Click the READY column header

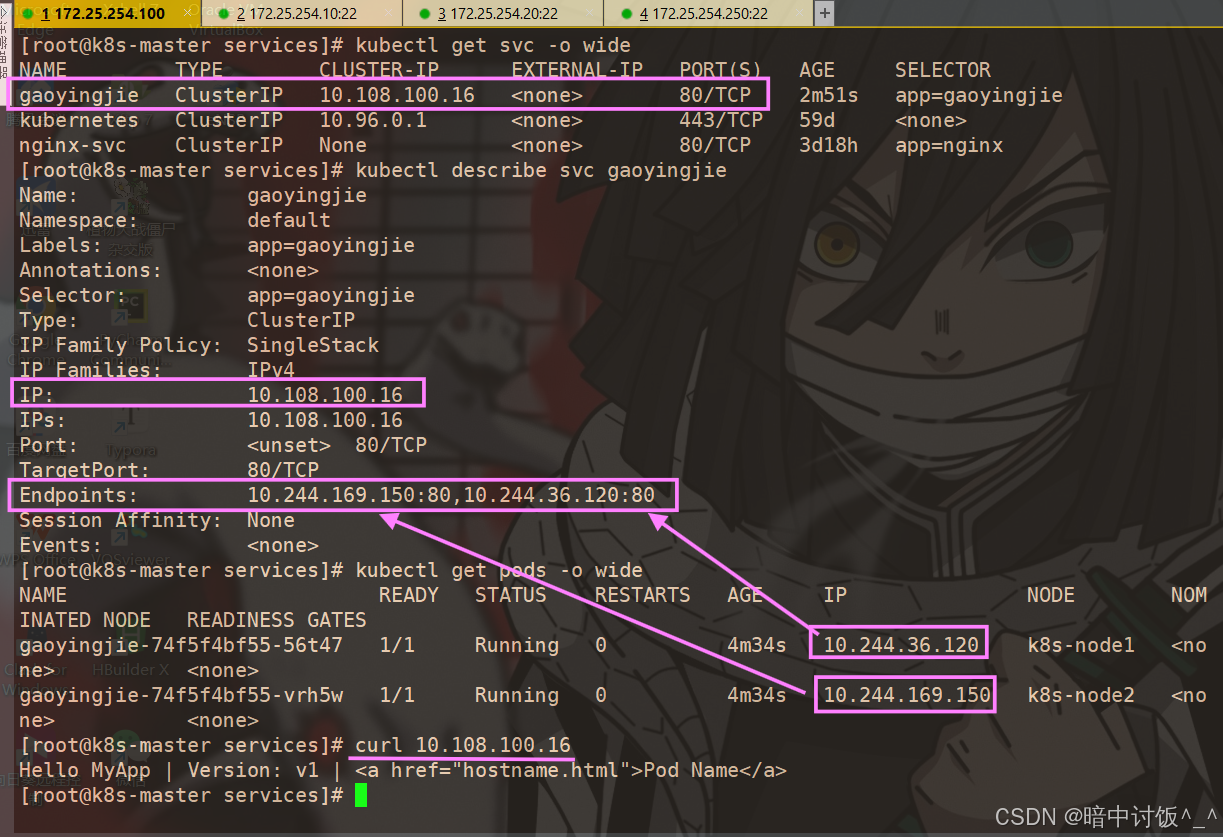click(409, 595)
